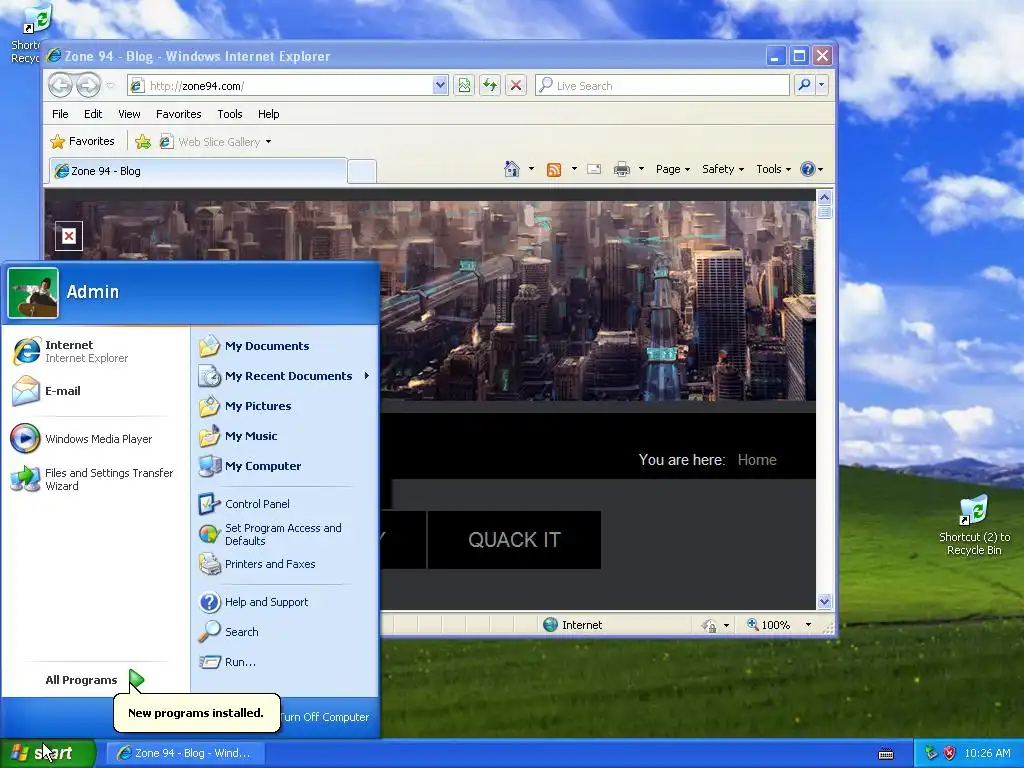Viewport: 1024px width, 768px height.
Task: Open the recent pages dropdown arrow
Action: click(110, 86)
